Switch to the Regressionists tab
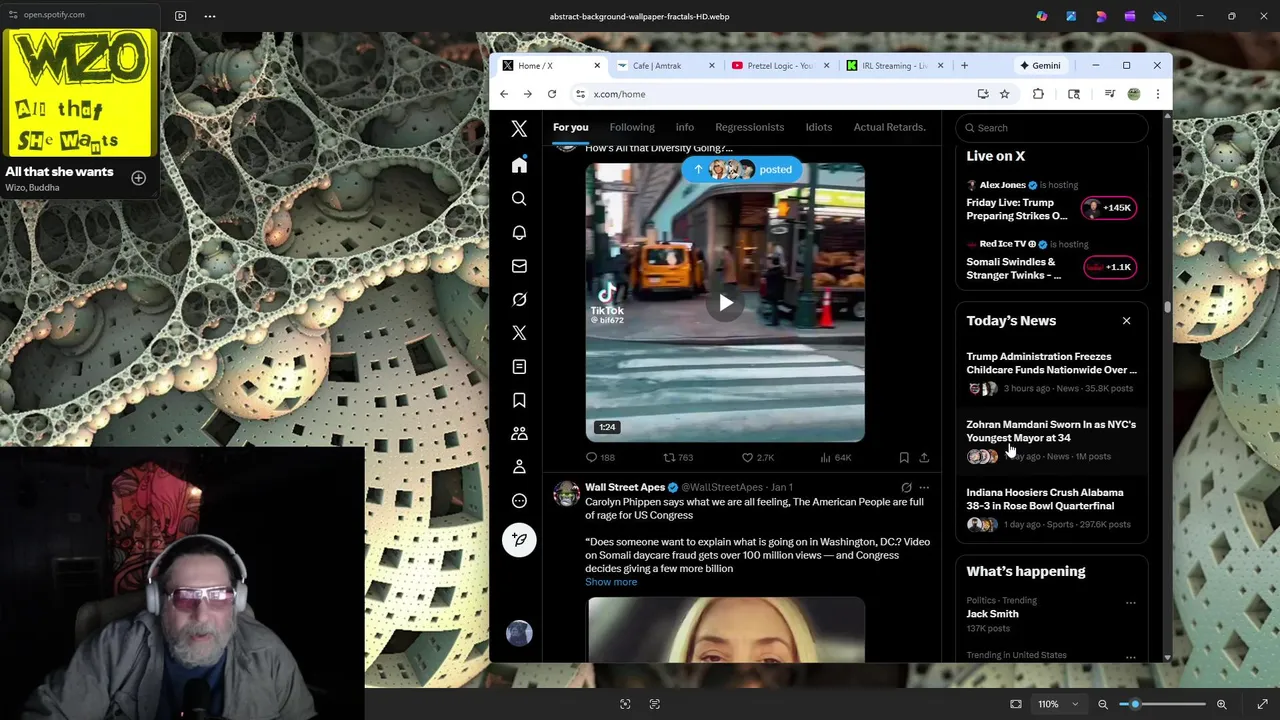Image resolution: width=1280 pixels, height=720 pixels. click(749, 127)
